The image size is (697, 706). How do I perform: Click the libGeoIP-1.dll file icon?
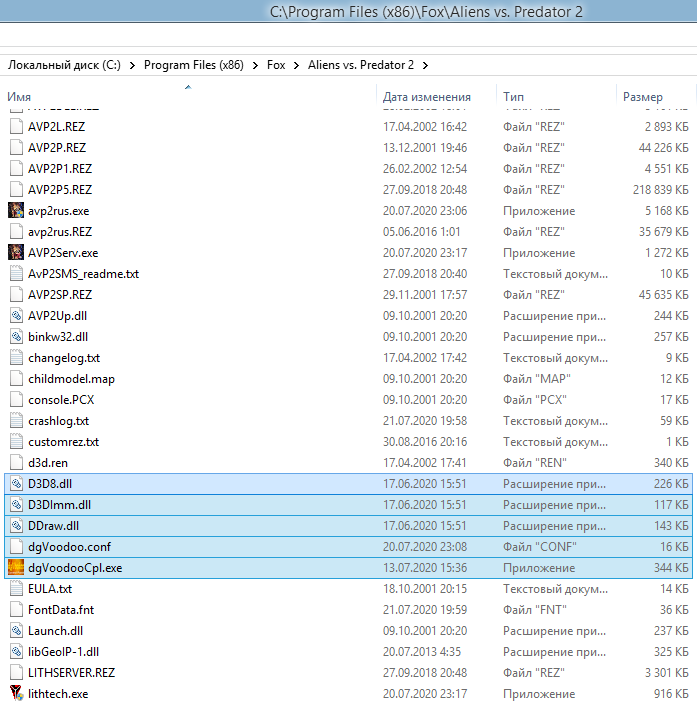[16, 652]
